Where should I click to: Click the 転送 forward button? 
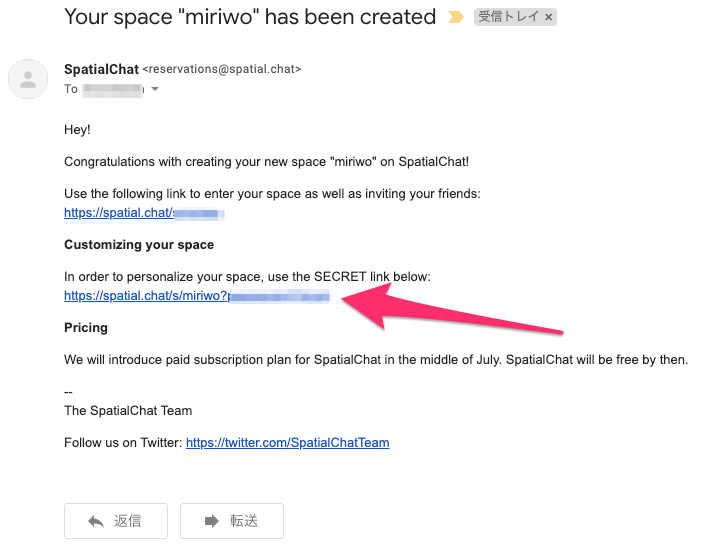(232, 521)
